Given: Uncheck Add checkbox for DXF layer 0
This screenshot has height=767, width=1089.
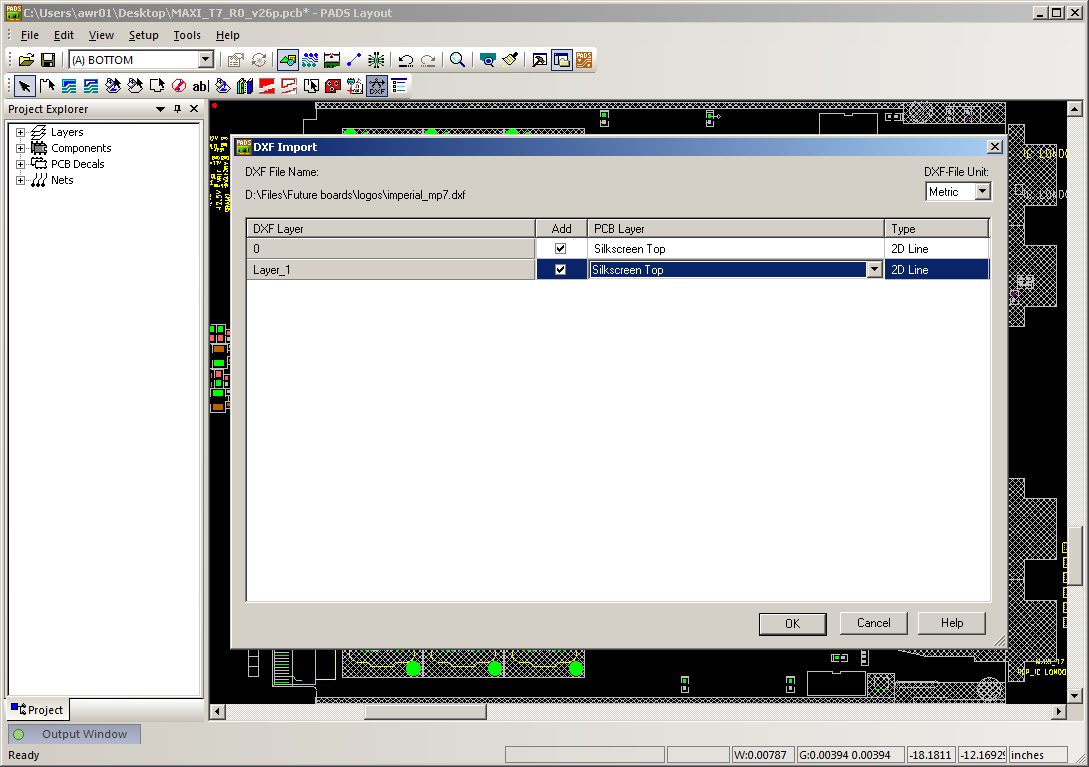Looking at the screenshot, I should 561,248.
